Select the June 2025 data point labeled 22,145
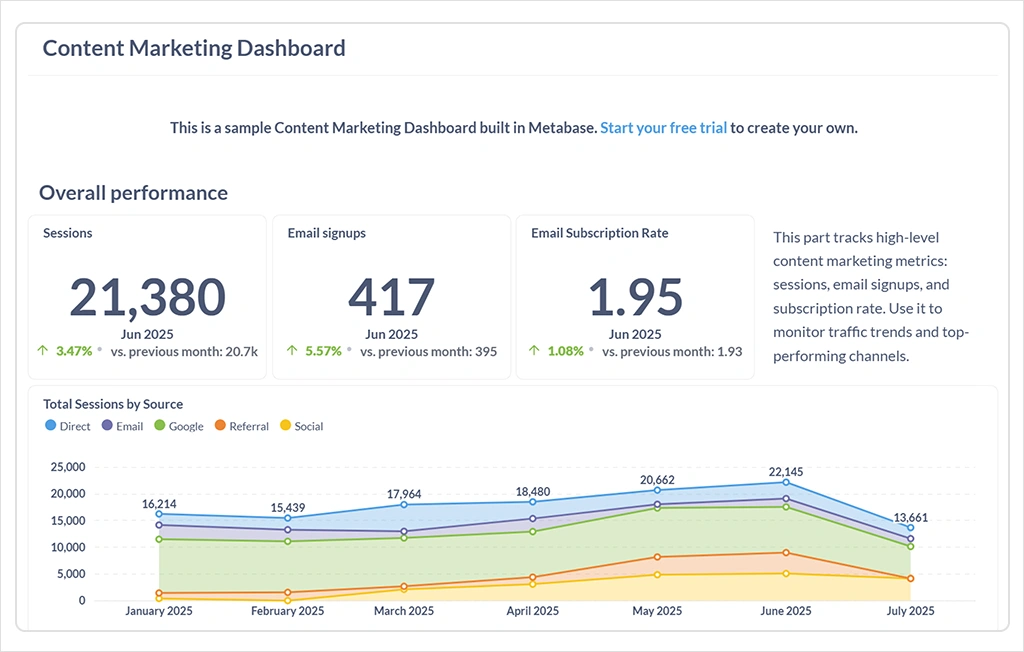This screenshot has width=1024, height=652. pyautogui.click(x=786, y=482)
